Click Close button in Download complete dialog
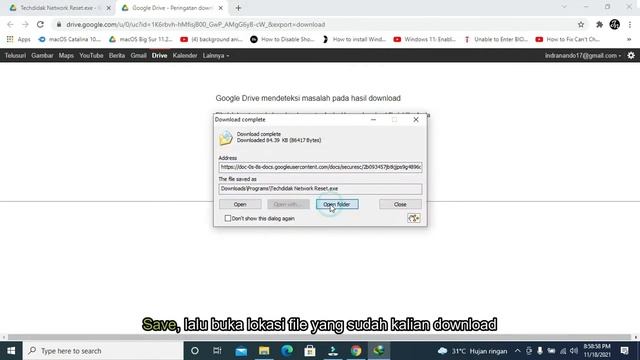640x360 pixels. click(x=400, y=204)
